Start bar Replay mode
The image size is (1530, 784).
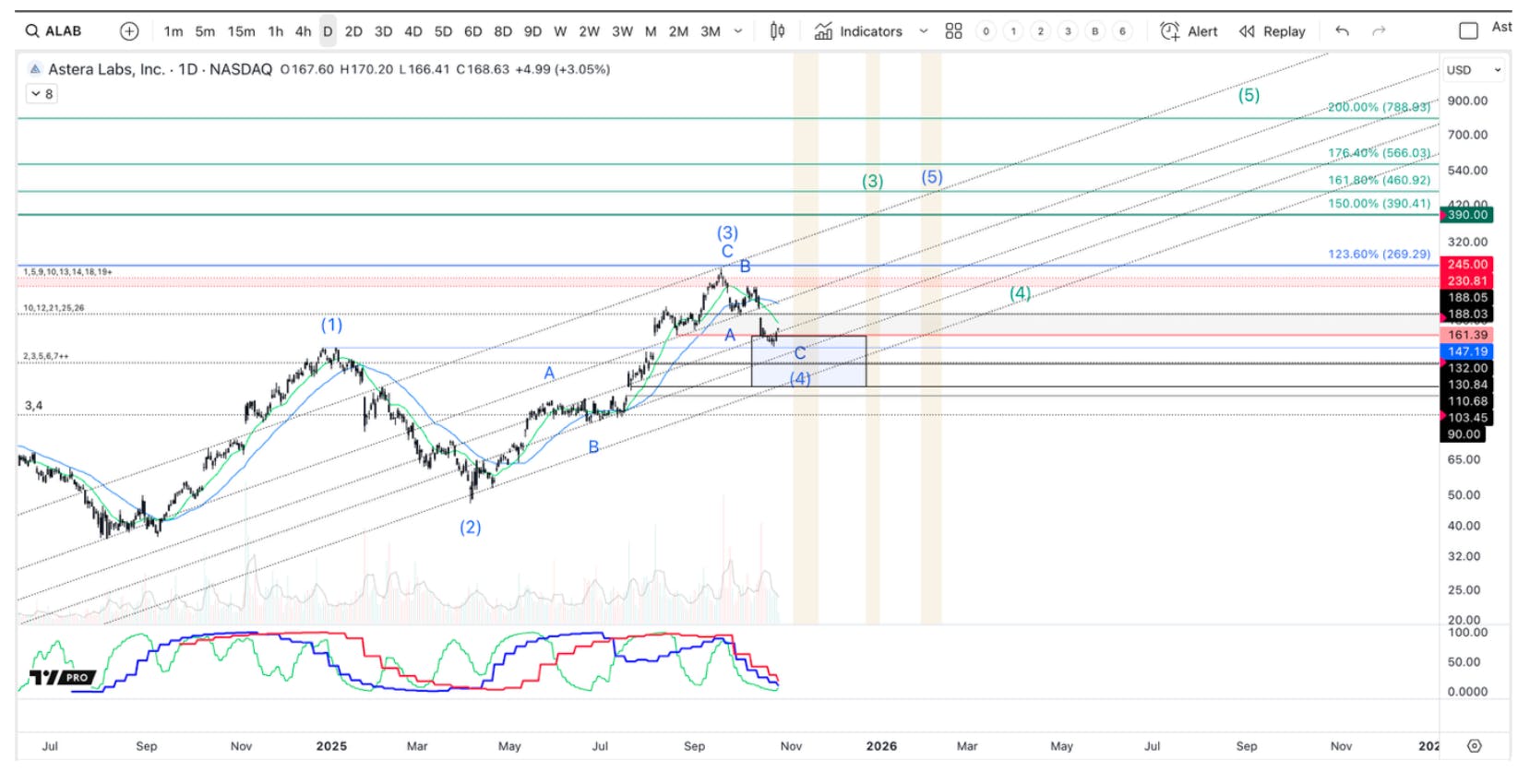click(x=1272, y=31)
